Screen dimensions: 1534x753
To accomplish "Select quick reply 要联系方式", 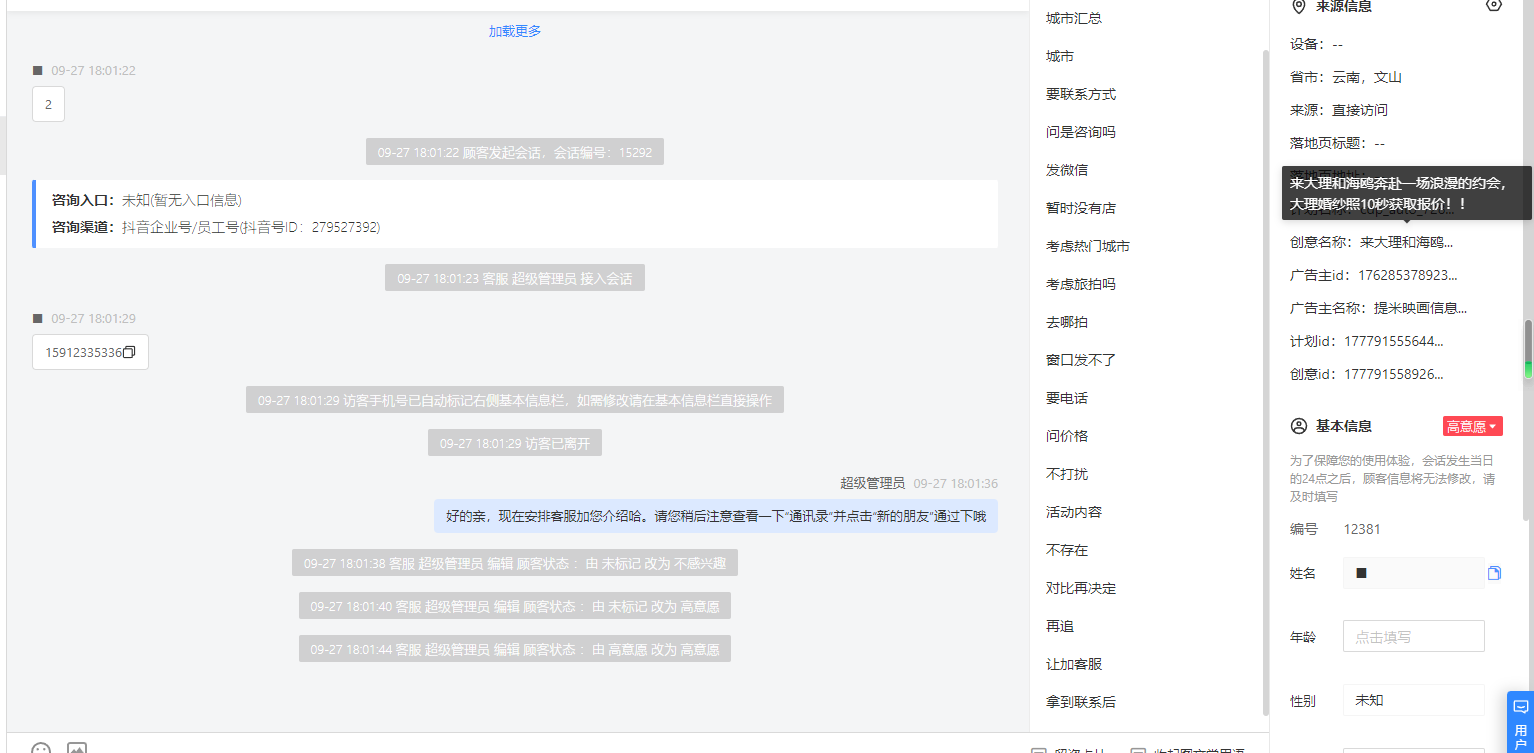I will tap(1081, 94).
